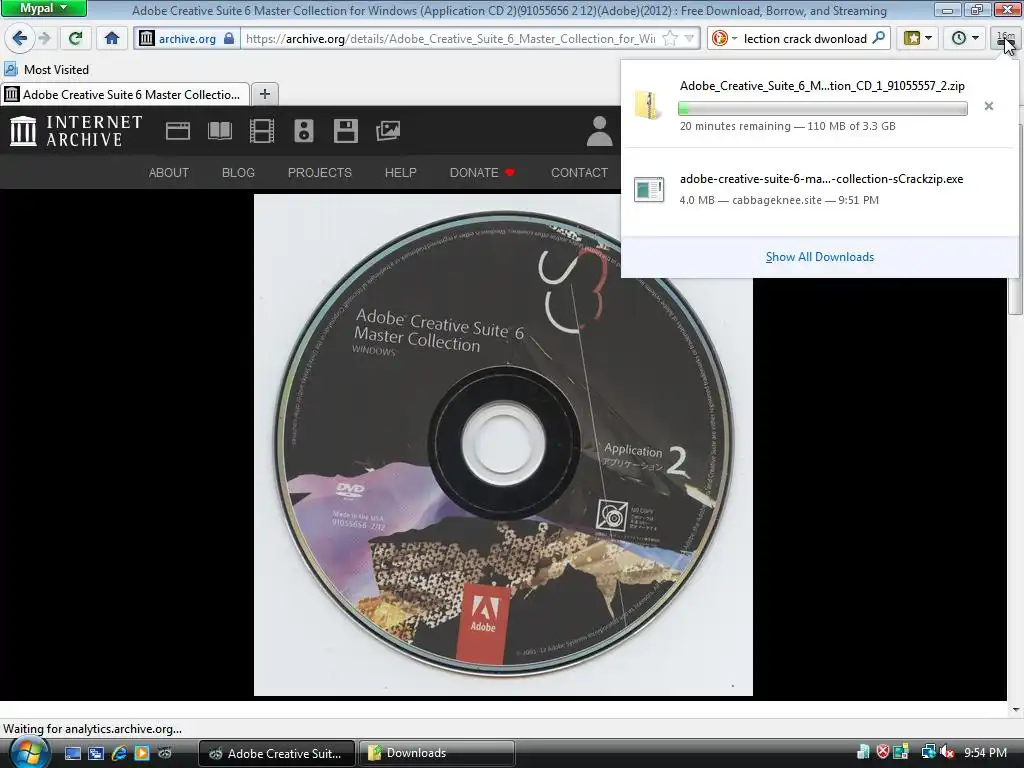The image size is (1024, 768).
Task: Open the Texts book icon in header
Action: click(219, 131)
